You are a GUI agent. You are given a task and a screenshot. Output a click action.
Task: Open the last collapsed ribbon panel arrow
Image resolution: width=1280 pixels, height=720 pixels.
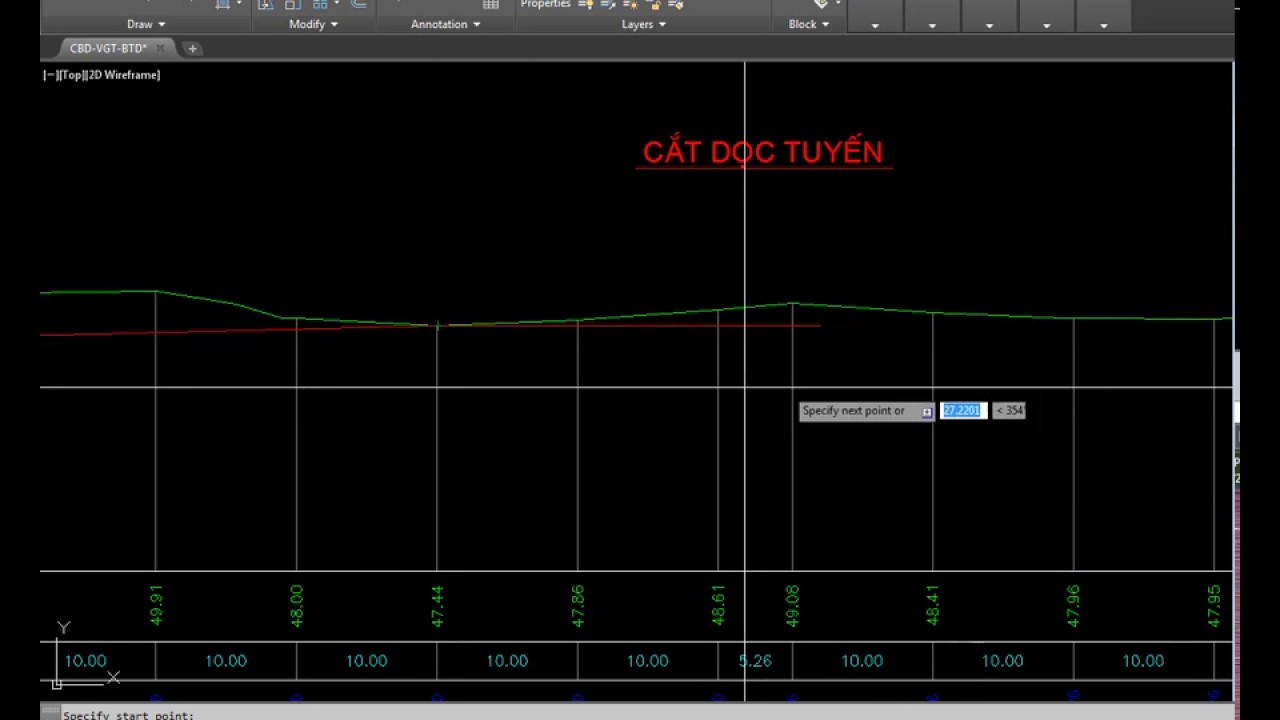coord(1104,25)
